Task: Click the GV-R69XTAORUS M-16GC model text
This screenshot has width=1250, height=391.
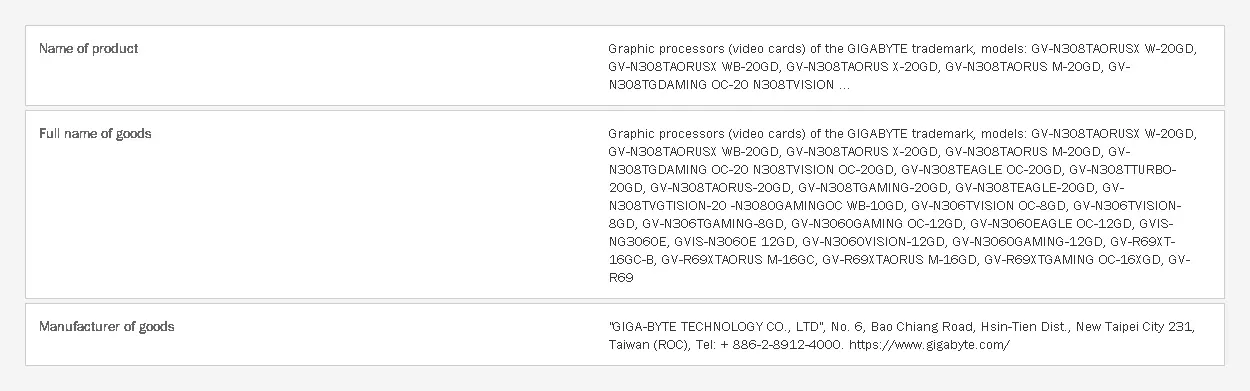Action: [738, 260]
